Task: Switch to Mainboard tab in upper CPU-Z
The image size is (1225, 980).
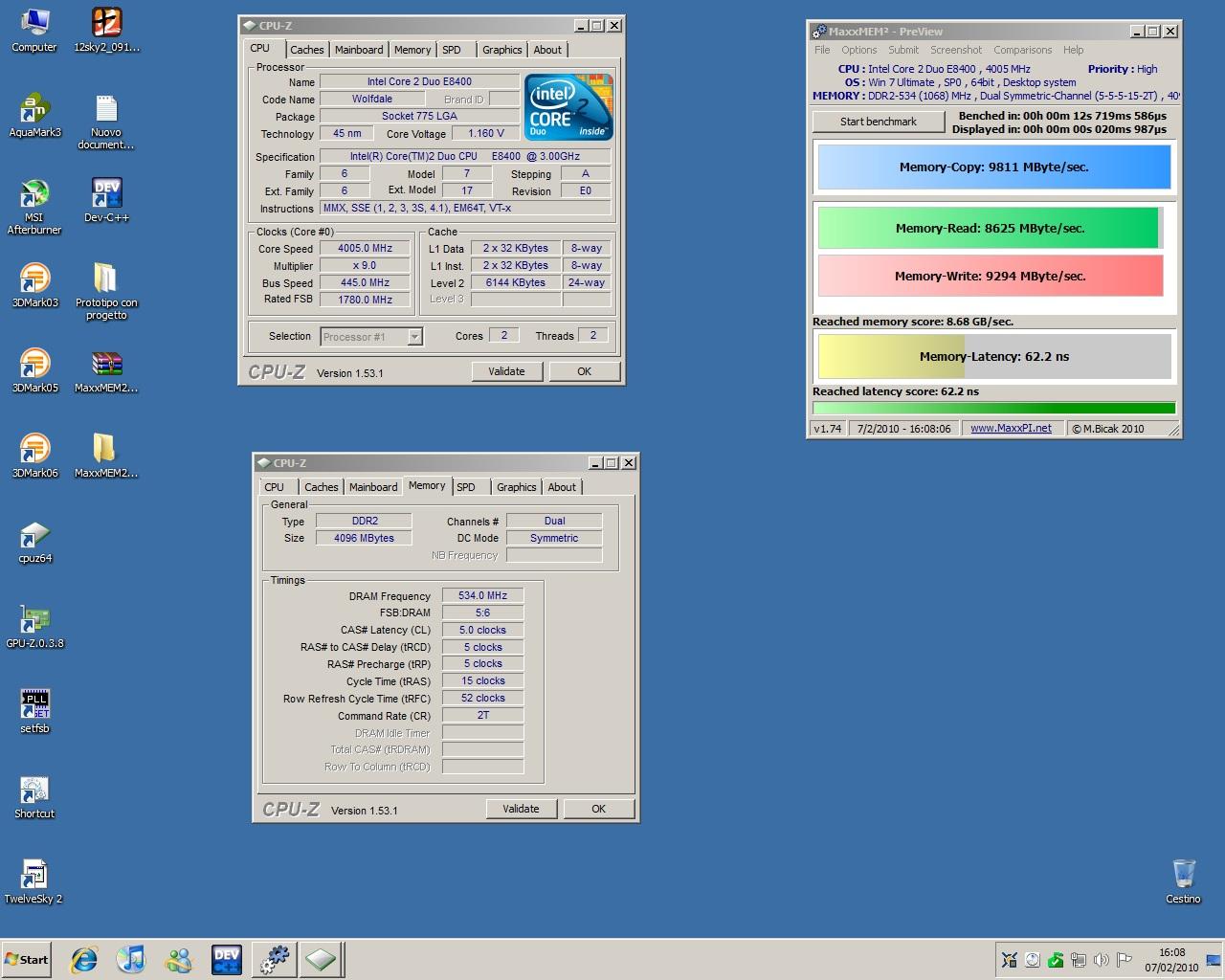Action: (359, 50)
